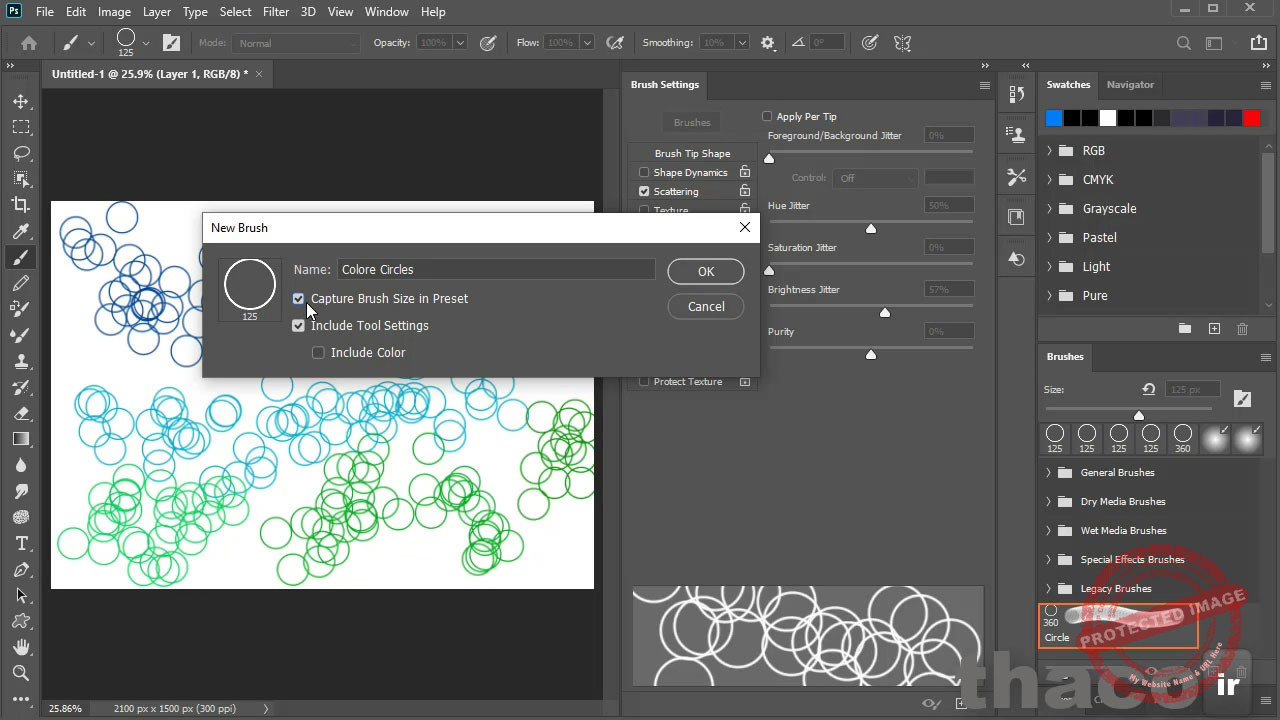Viewport: 1280px width, 720px height.
Task: Expand the Pastel swatch group
Action: click(x=1049, y=238)
